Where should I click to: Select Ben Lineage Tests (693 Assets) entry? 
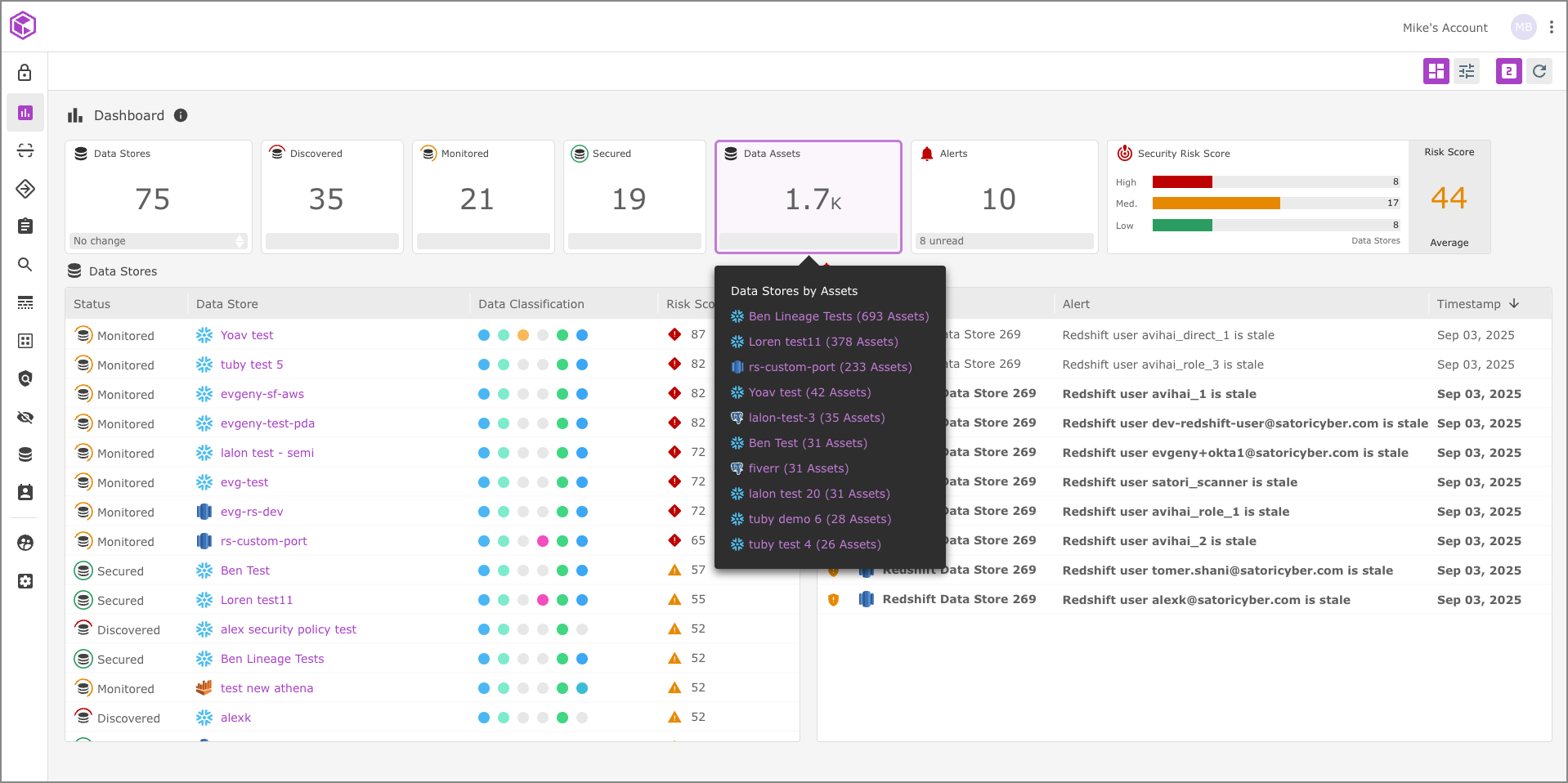pyautogui.click(x=838, y=316)
